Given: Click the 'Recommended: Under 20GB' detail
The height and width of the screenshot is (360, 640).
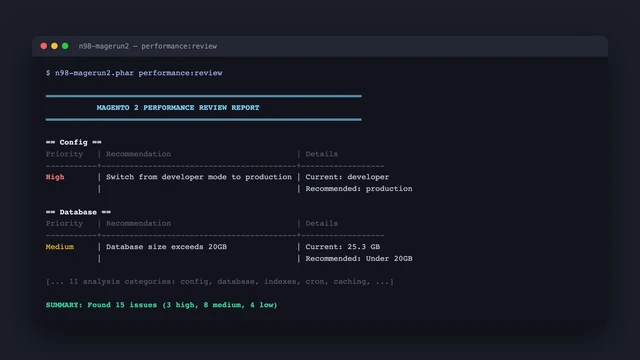Looking at the screenshot, I should [359, 259].
